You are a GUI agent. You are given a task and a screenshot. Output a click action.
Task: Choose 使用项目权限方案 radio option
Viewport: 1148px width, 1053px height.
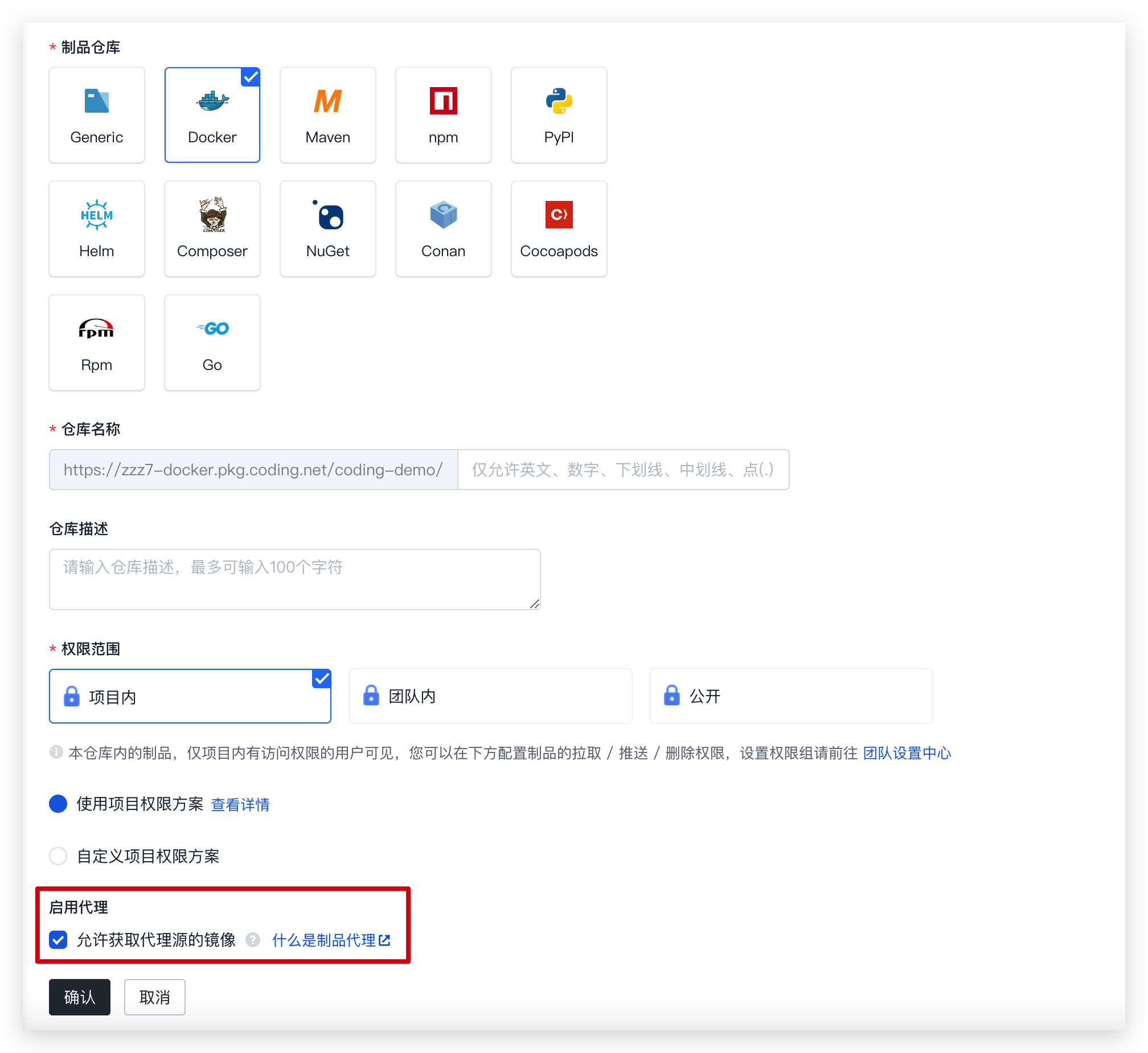[x=58, y=804]
